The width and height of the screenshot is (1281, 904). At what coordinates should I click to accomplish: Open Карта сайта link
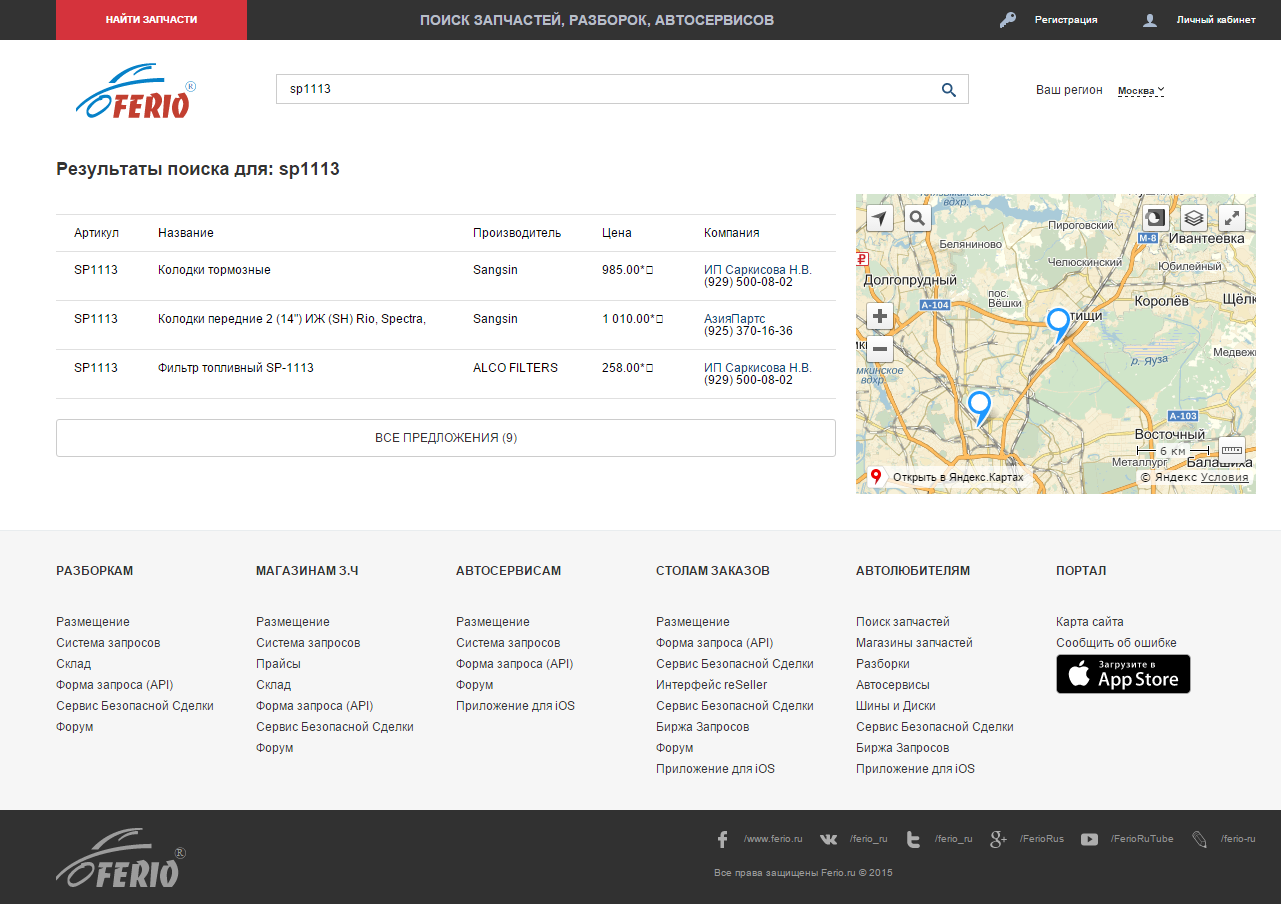pyautogui.click(x=1090, y=622)
